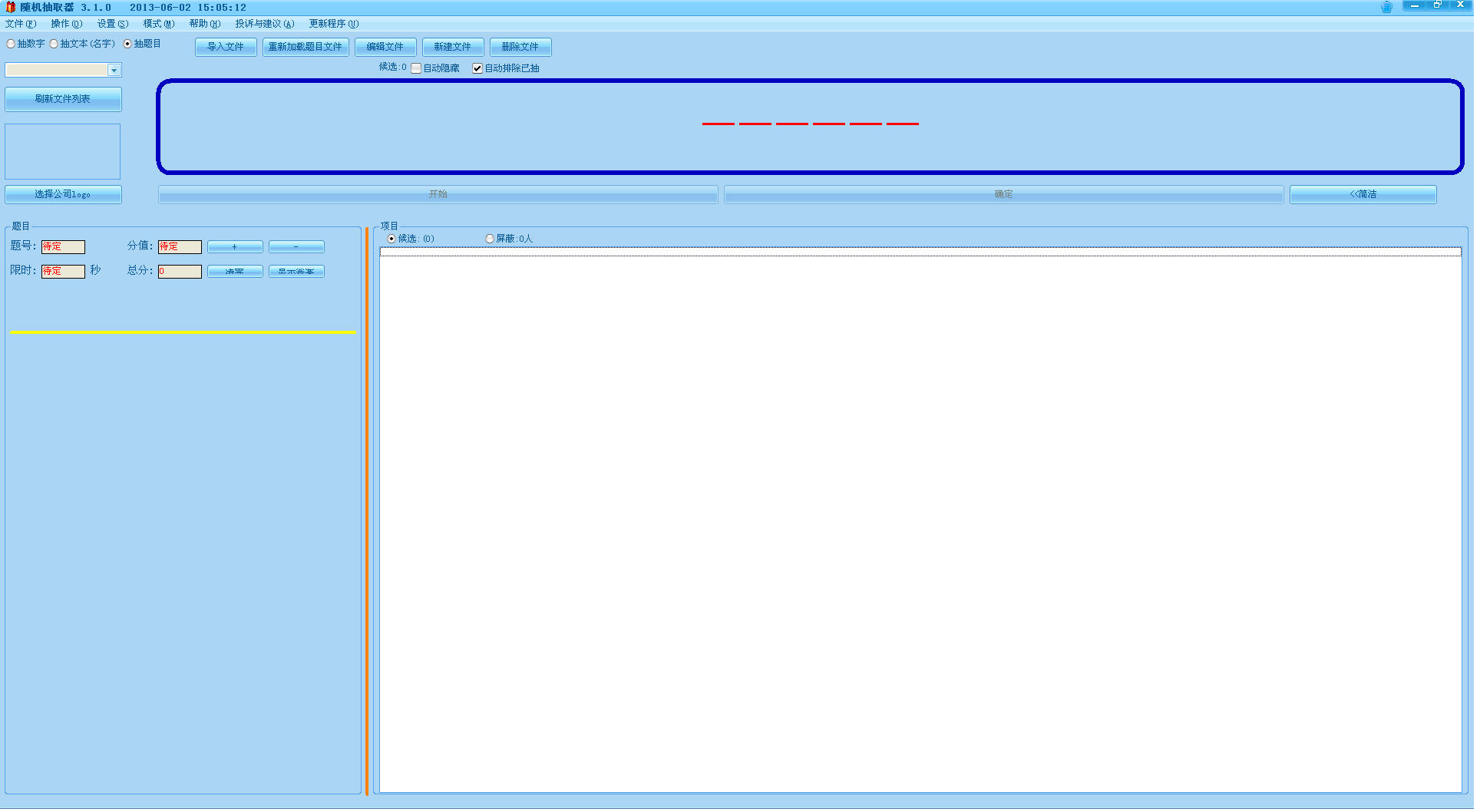Open the file list combo box arrow
1480x812 pixels.
(115, 71)
